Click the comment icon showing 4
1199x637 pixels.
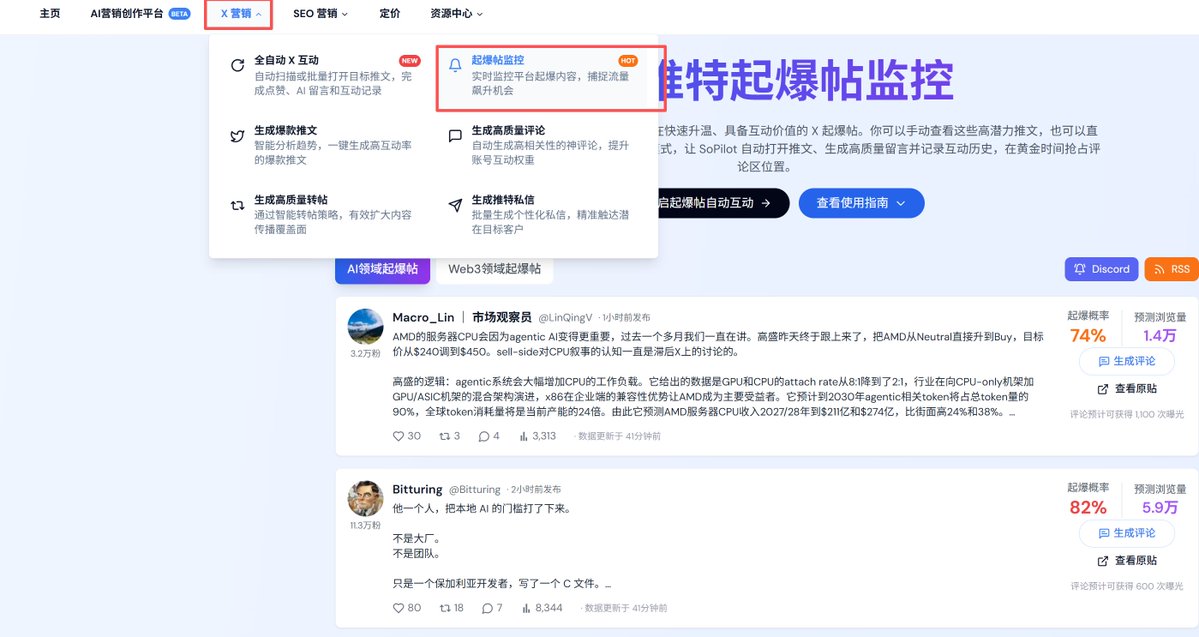point(483,436)
